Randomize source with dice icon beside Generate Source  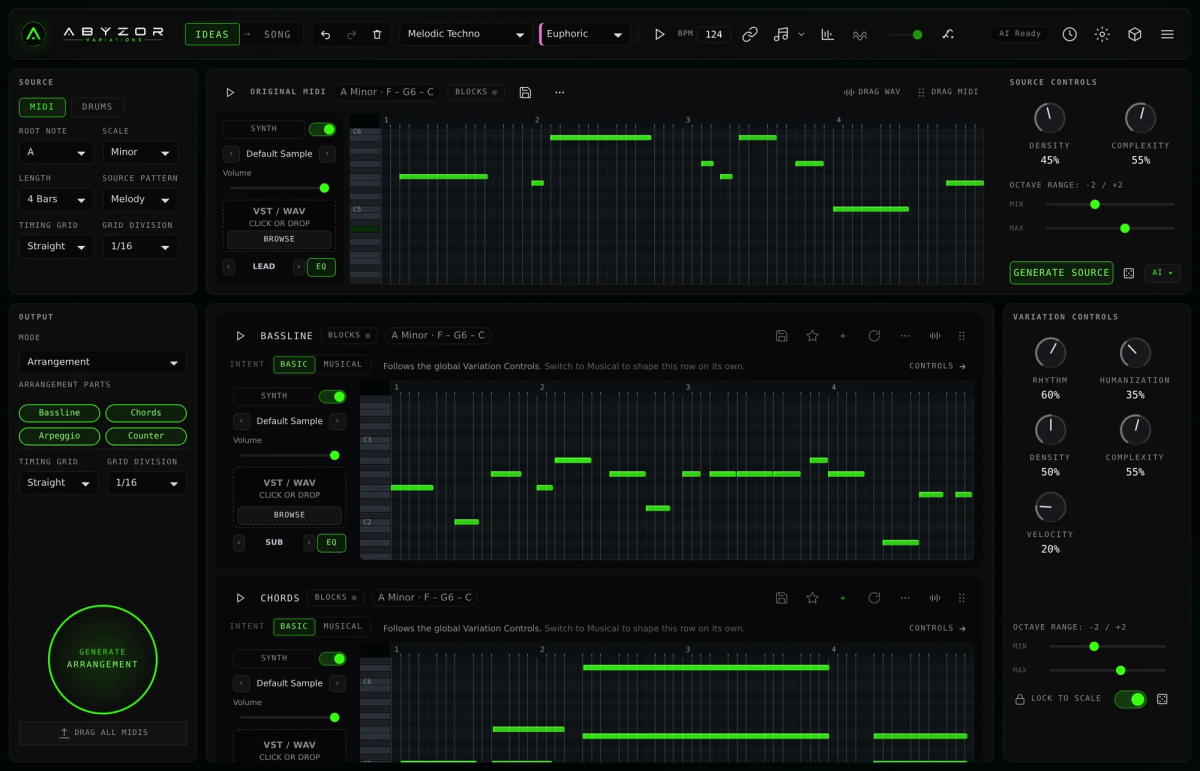[x=1129, y=273]
